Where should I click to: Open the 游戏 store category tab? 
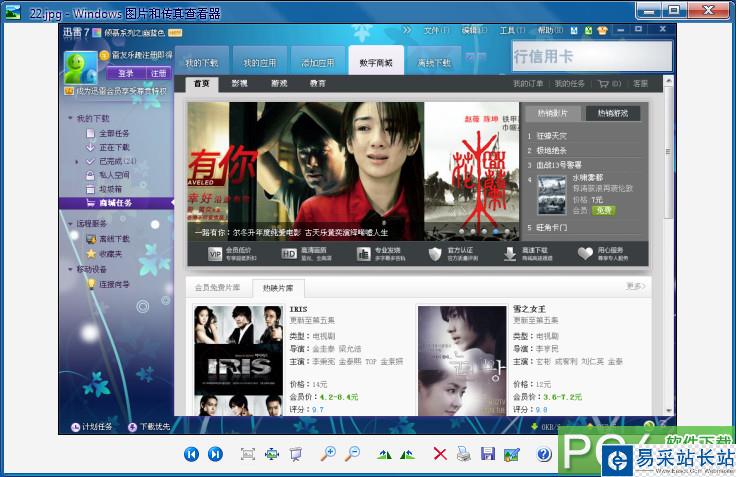coord(279,84)
